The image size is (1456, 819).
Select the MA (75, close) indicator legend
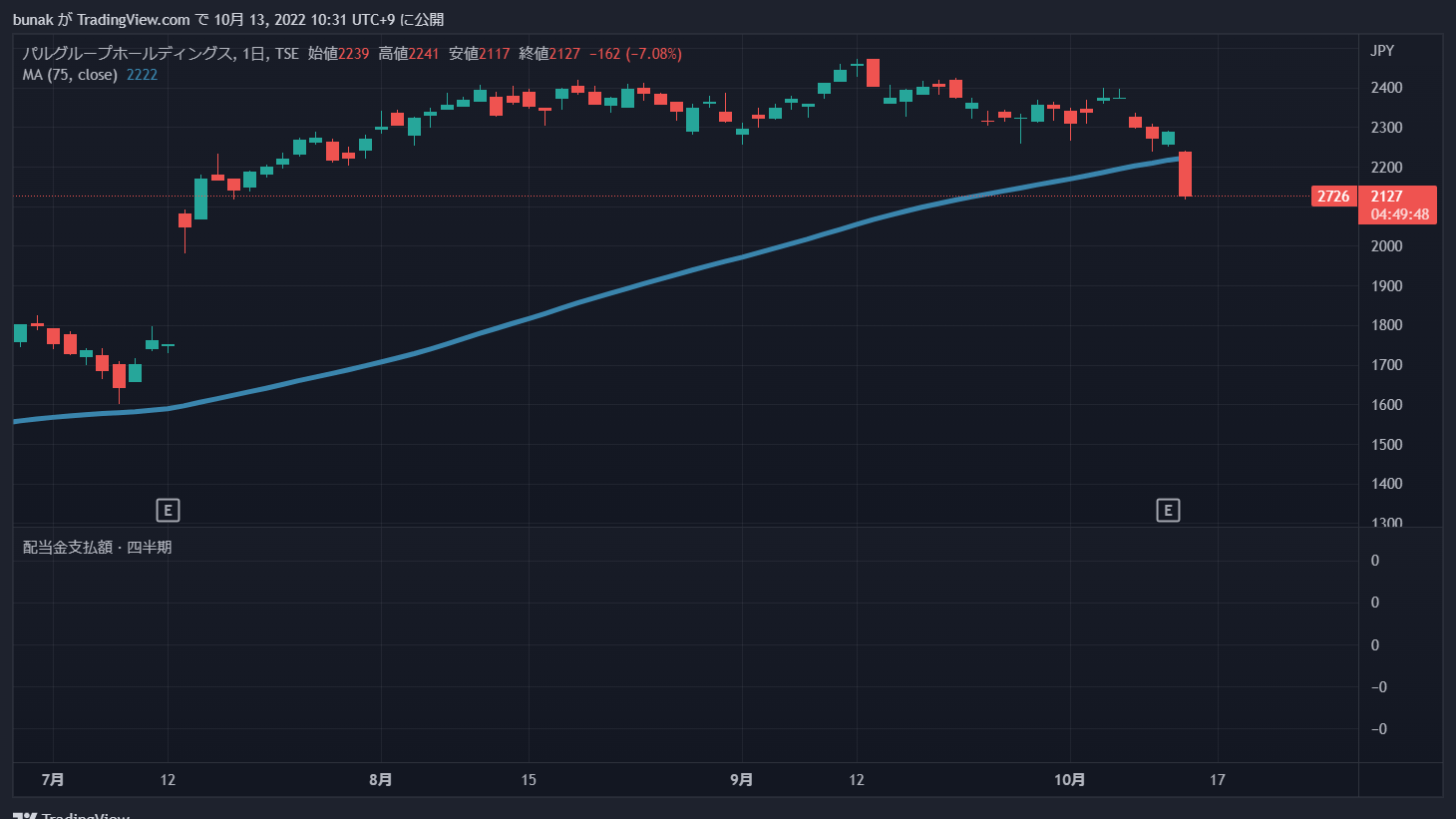70,75
